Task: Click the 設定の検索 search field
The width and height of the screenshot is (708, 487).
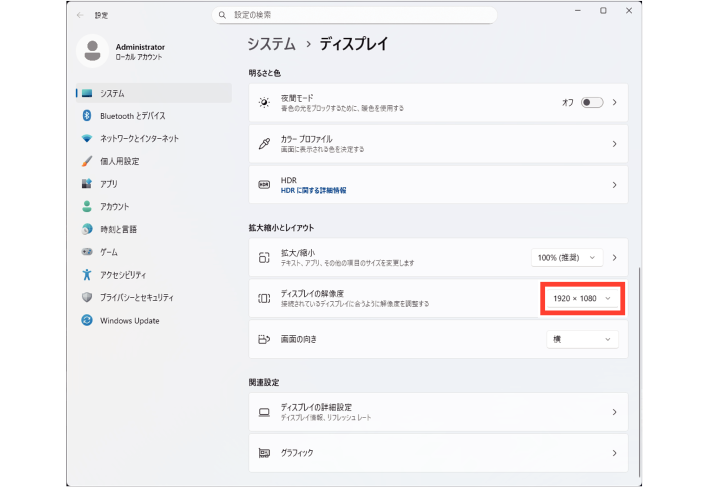Action: [355, 15]
